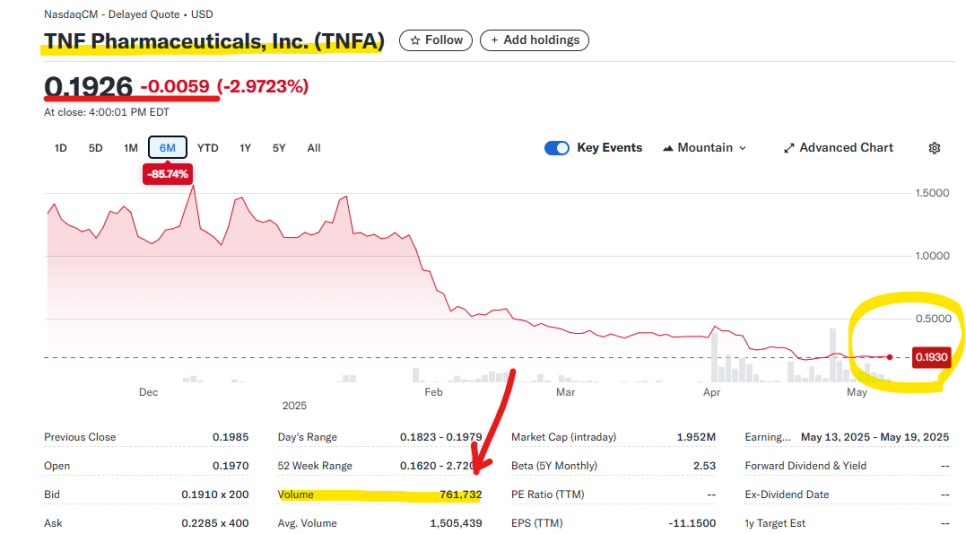Click the mountain icon beside Mountain label

click(668, 148)
